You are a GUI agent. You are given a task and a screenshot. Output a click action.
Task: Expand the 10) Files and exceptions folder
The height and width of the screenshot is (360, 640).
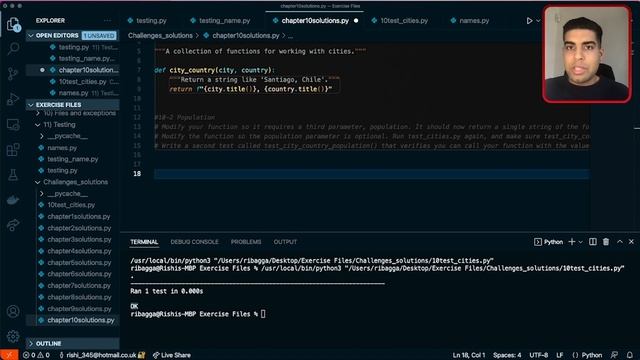[73, 113]
